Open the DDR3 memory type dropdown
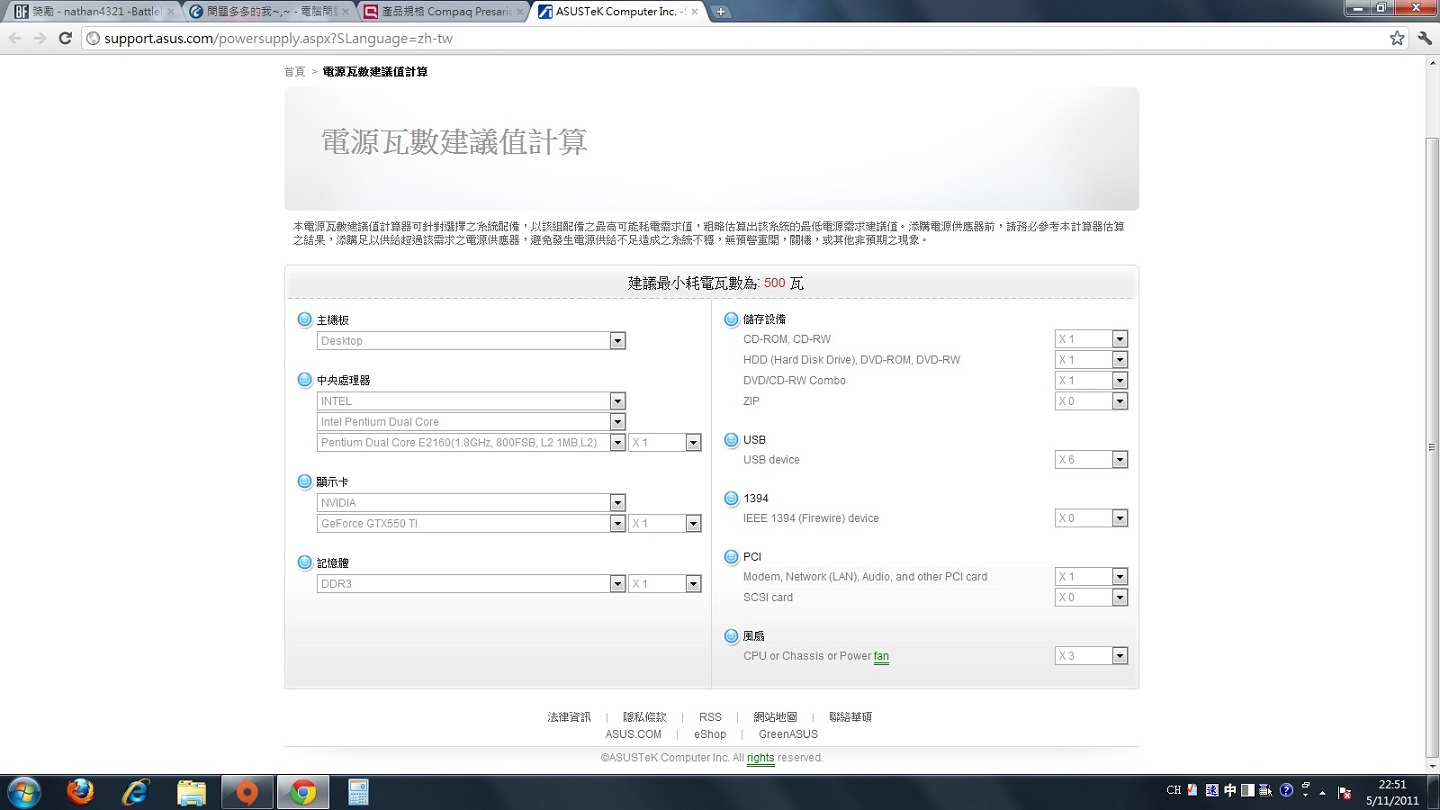This screenshot has width=1440, height=810. pos(617,584)
